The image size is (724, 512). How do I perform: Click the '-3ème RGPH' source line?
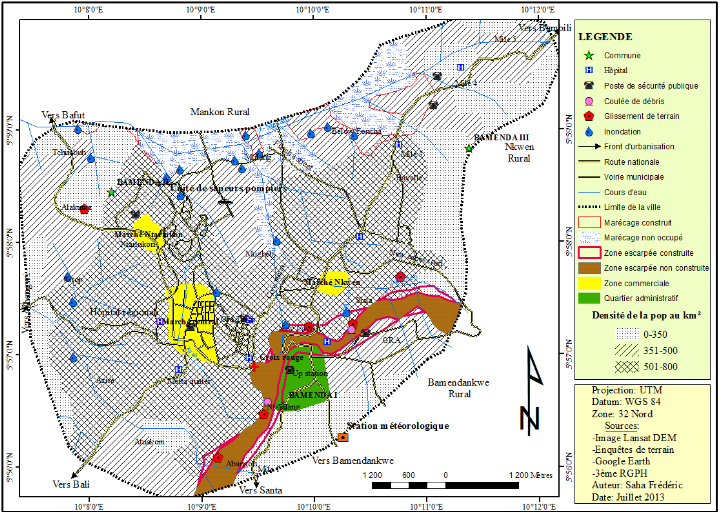(619, 473)
